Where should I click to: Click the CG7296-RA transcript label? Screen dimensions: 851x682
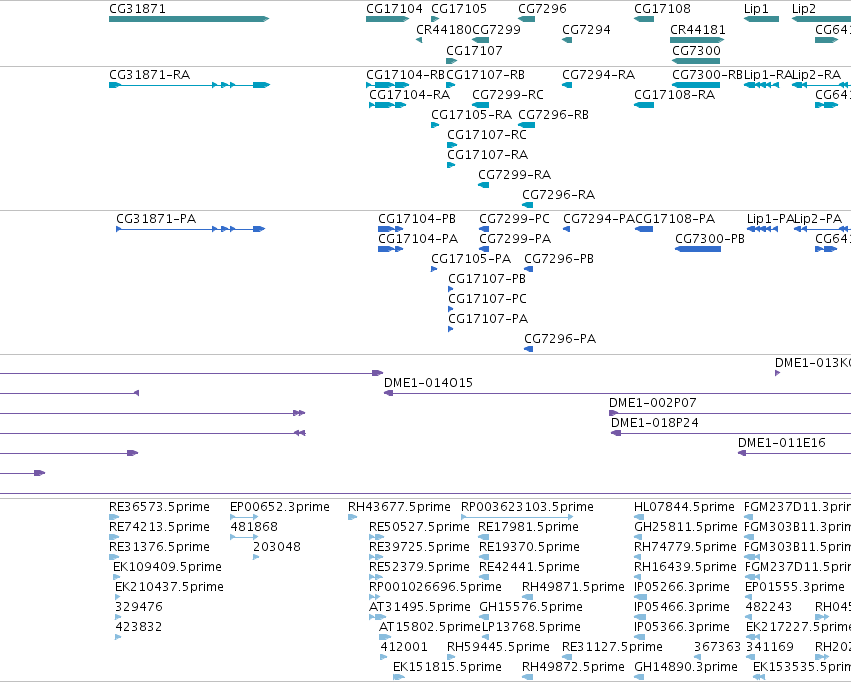pos(558,194)
